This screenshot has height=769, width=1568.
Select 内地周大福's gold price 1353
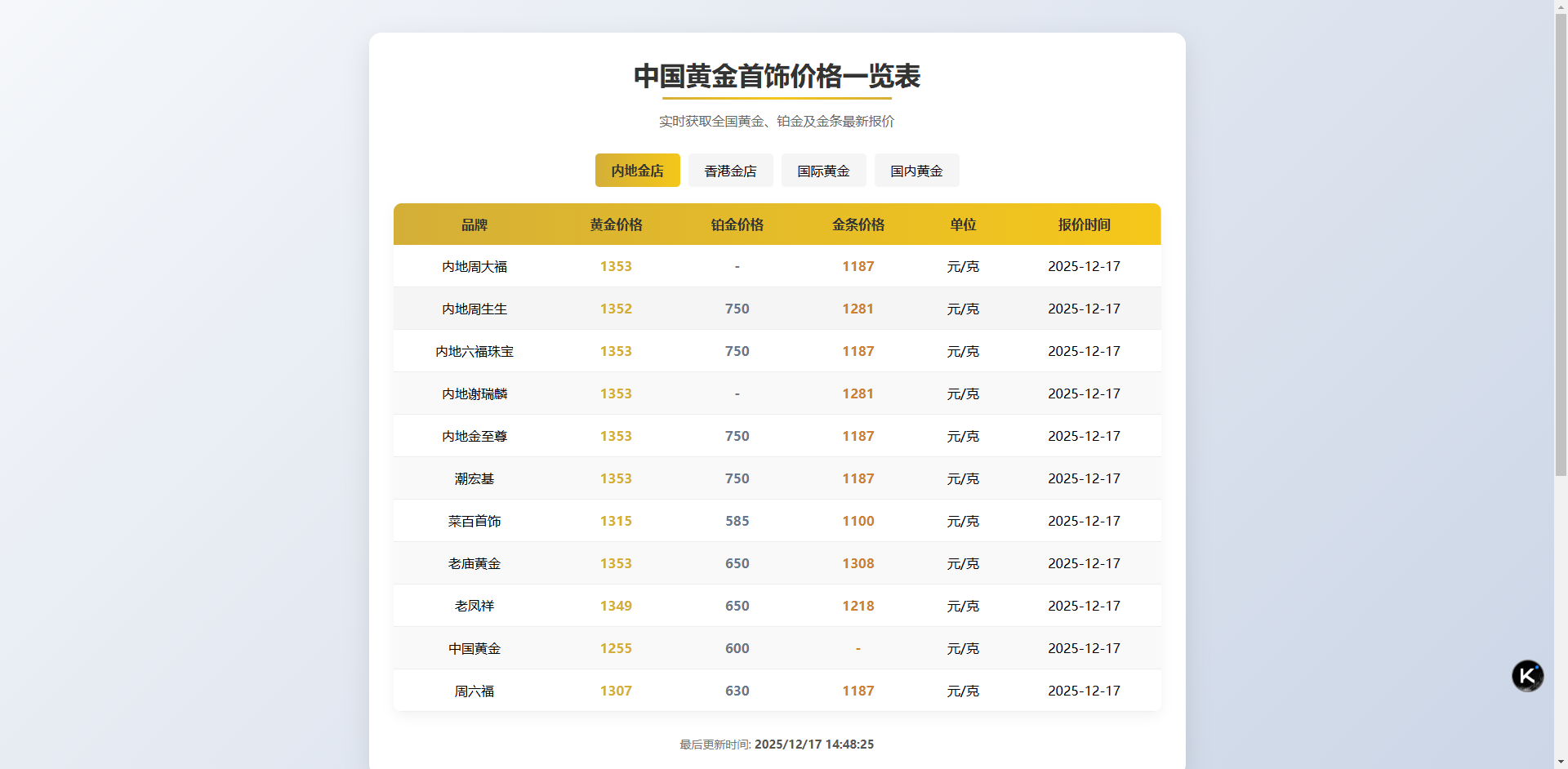(616, 266)
